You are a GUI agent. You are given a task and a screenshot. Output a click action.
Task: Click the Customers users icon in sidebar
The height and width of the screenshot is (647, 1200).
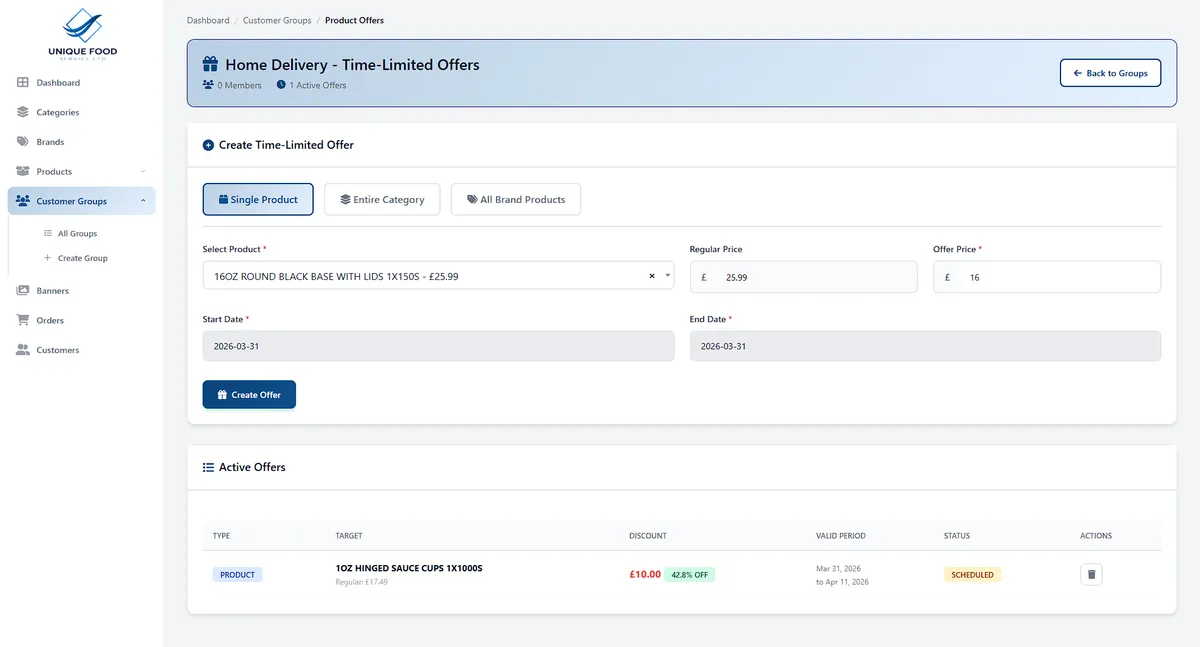23,350
